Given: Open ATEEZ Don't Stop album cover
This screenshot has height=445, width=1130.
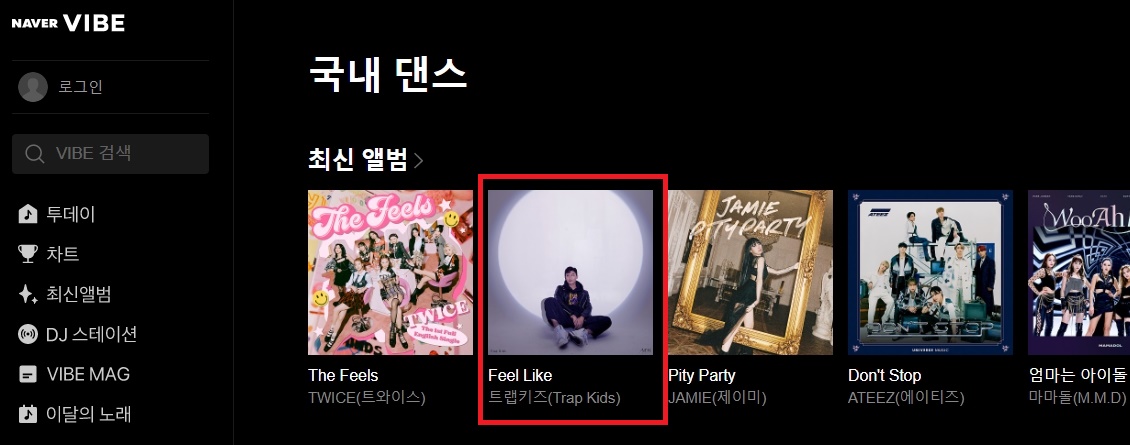Looking at the screenshot, I should 930,273.
